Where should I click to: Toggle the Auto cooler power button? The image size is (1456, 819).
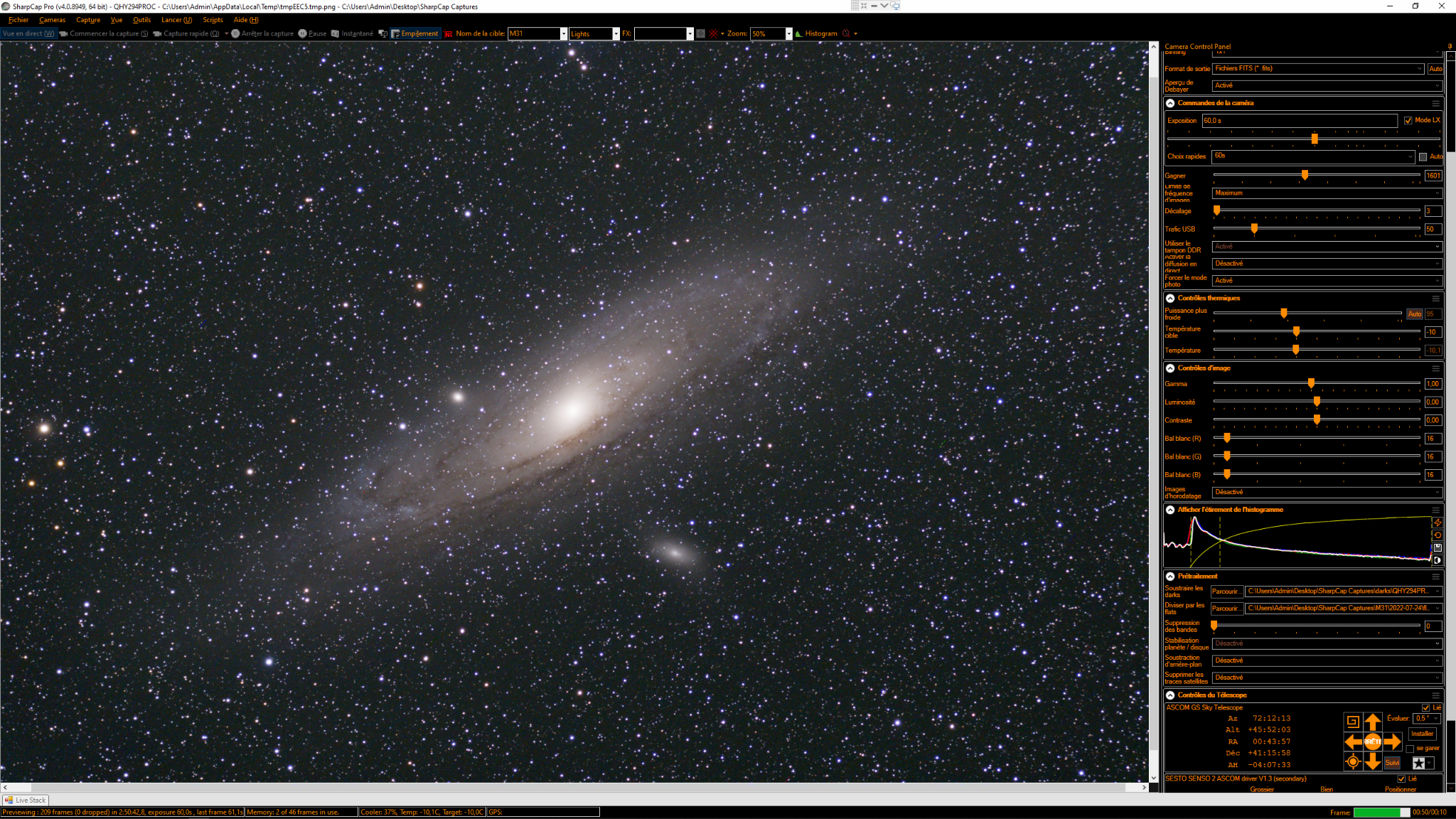click(x=1415, y=314)
